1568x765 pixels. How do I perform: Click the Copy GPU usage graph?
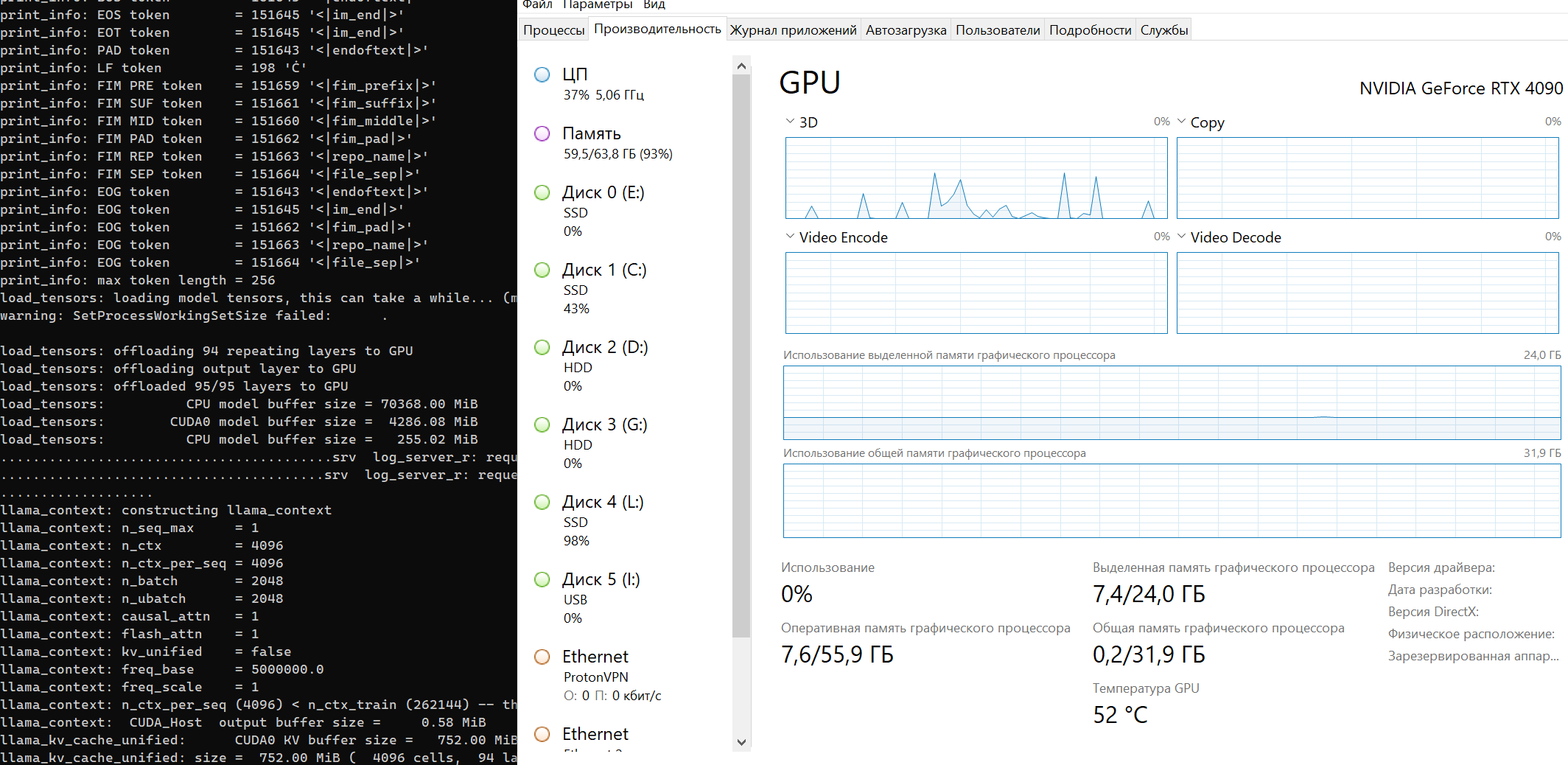[1368, 178]
